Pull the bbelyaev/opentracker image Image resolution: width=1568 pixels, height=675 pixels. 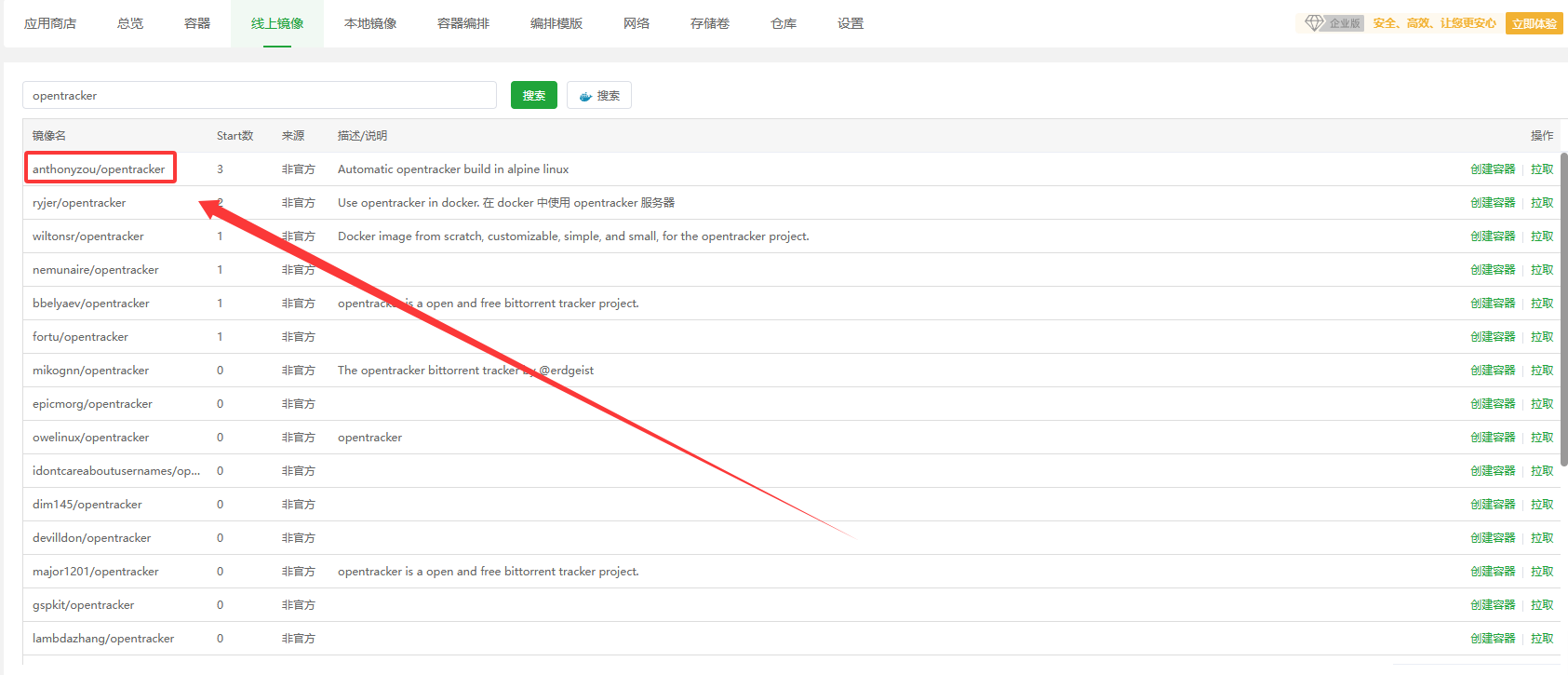(1542, 304)
